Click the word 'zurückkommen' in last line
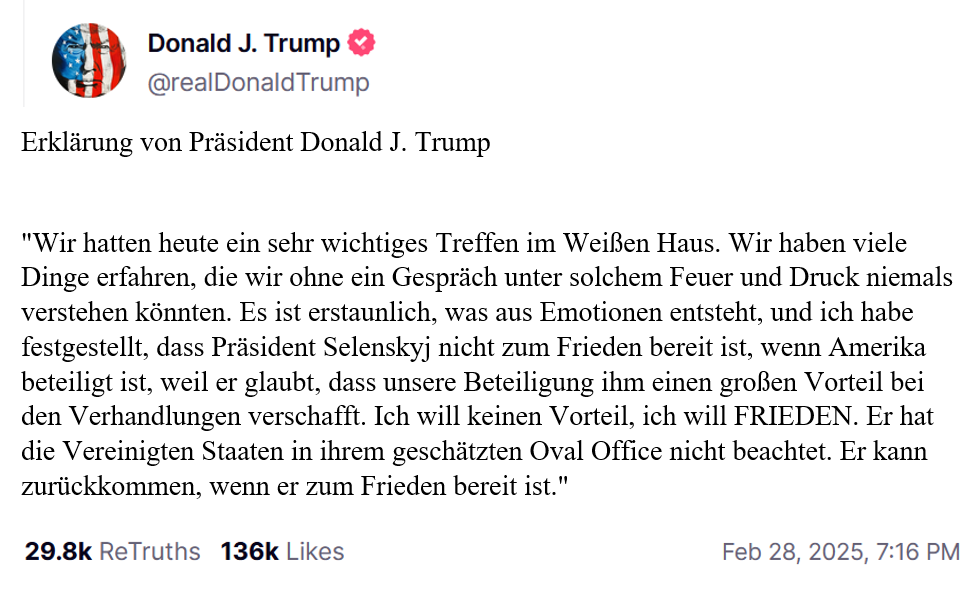 coord(111,486)
